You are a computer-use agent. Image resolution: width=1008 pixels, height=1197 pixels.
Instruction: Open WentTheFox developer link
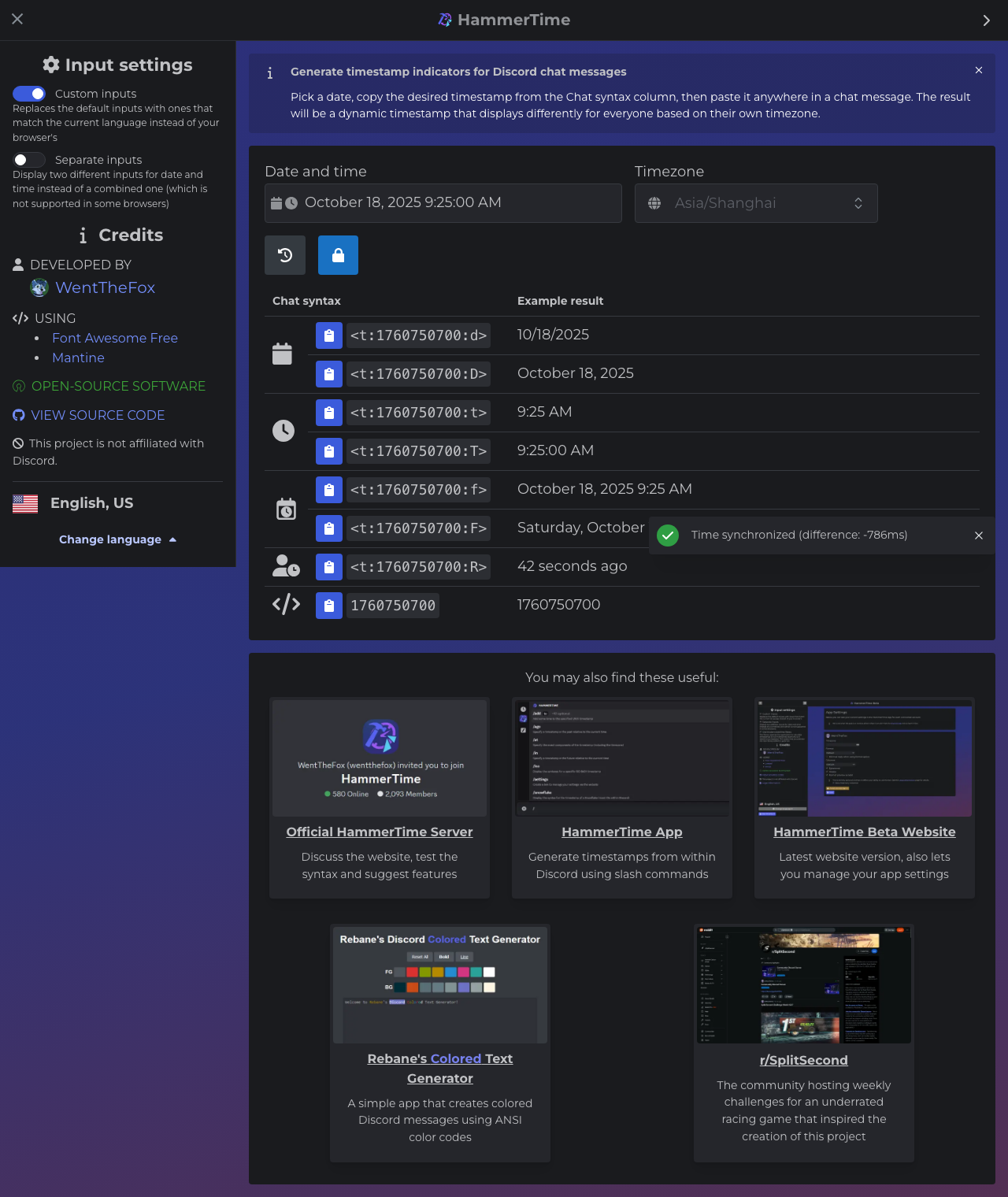click(105, 287)
